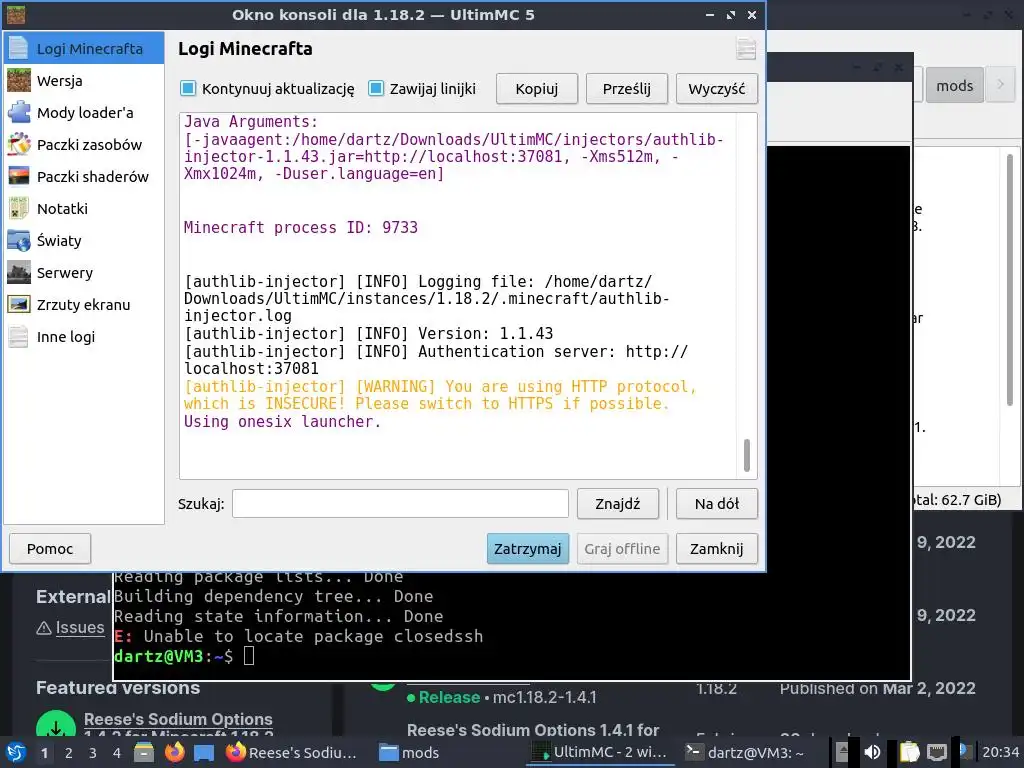This screenshot has height=768, width=1024.
Task: Click the log view scrollbar handle
Action: click(746, 455)
